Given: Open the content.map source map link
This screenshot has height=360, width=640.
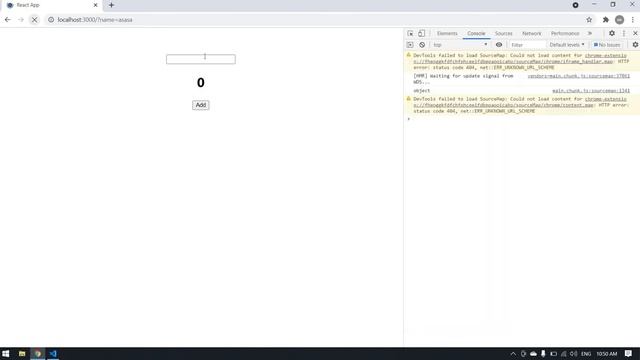Looking at the screenshot, I should tap(520, 102).
